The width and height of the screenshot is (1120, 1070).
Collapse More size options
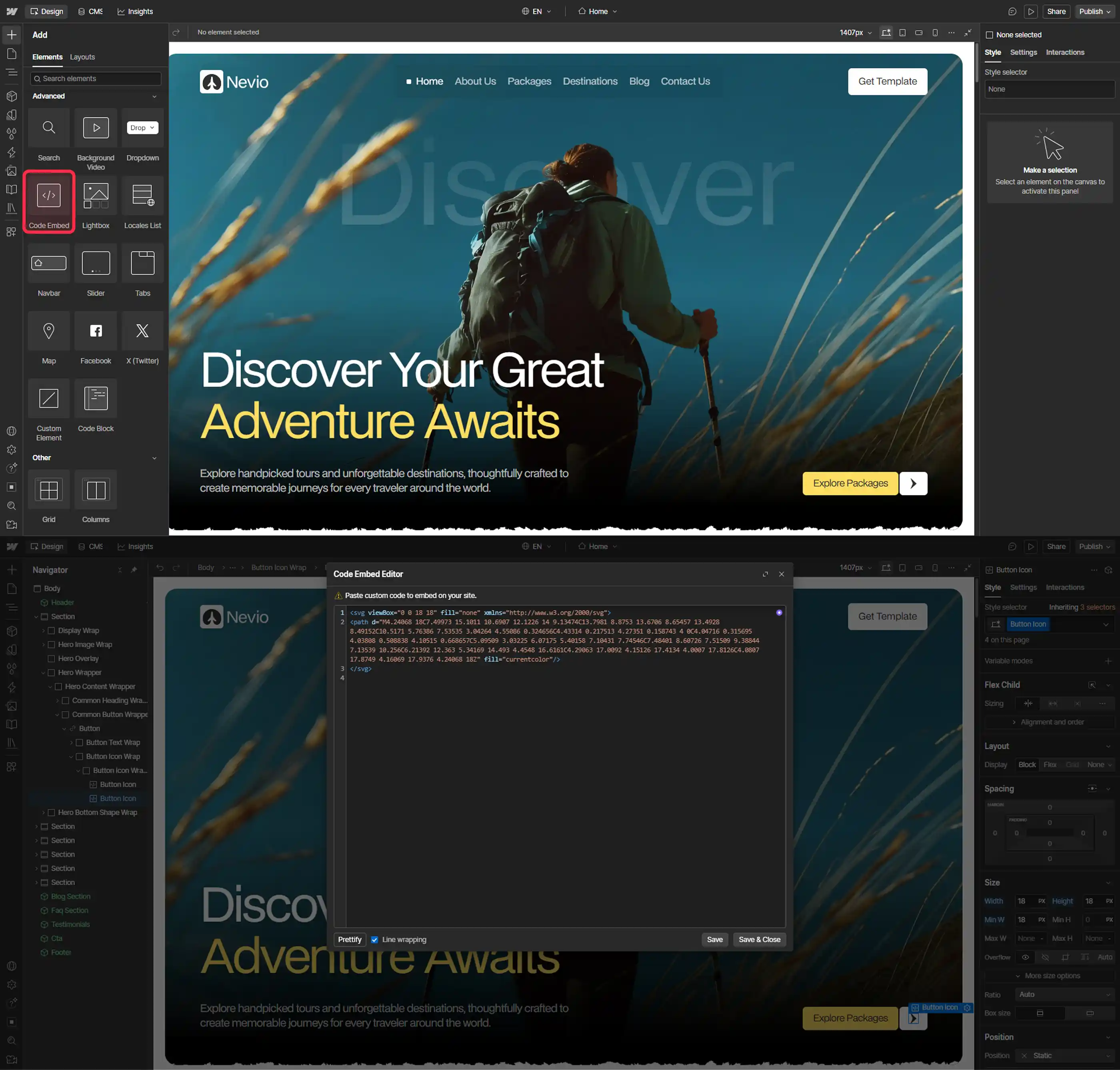click(1049, 976)
